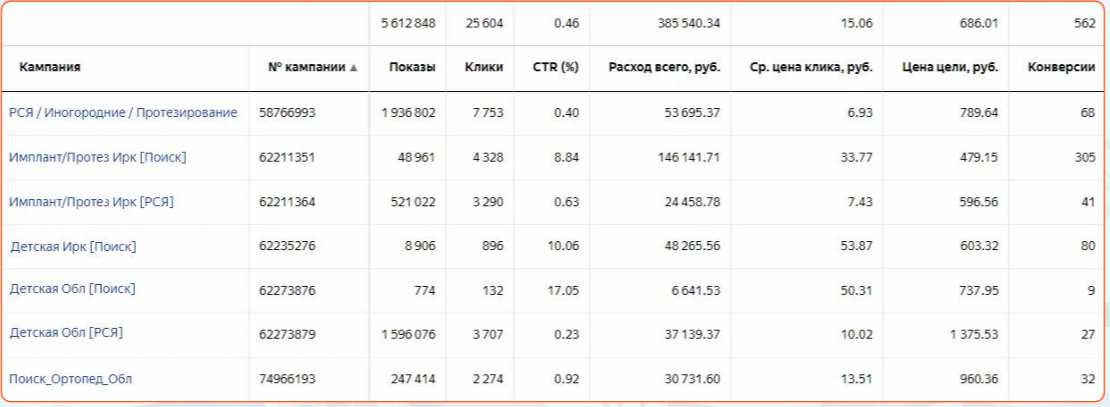
Task: Open Имплант/Протез Ирк [Поиск] campaign
Action: pyautogui.click(x=97, y=157)
